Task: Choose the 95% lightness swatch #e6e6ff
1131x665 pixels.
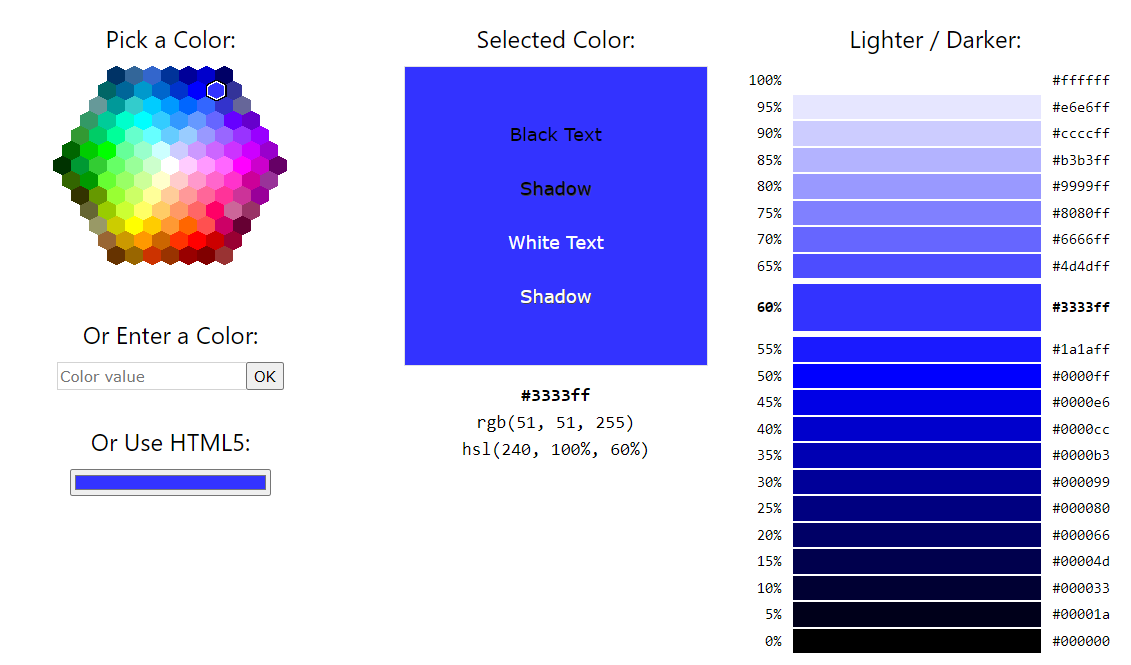Action: tap(916, 107)
